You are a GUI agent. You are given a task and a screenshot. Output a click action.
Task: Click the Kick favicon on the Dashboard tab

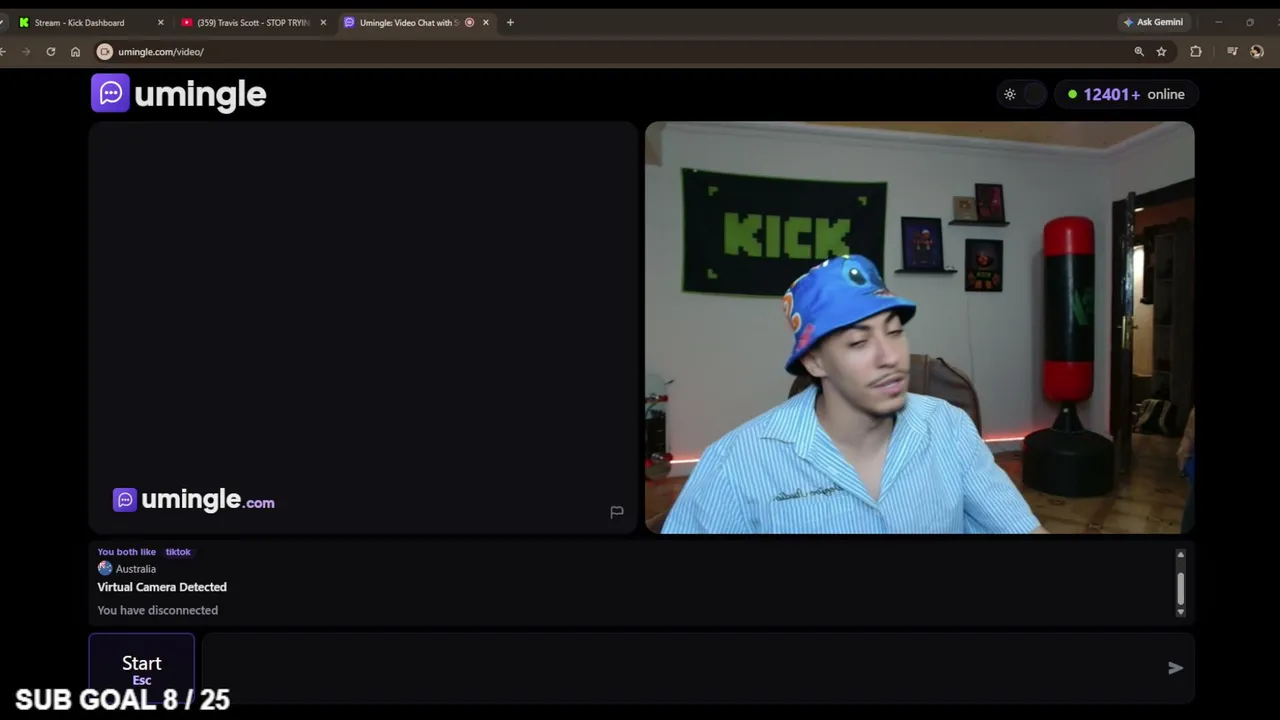click(x=24, y=22)
